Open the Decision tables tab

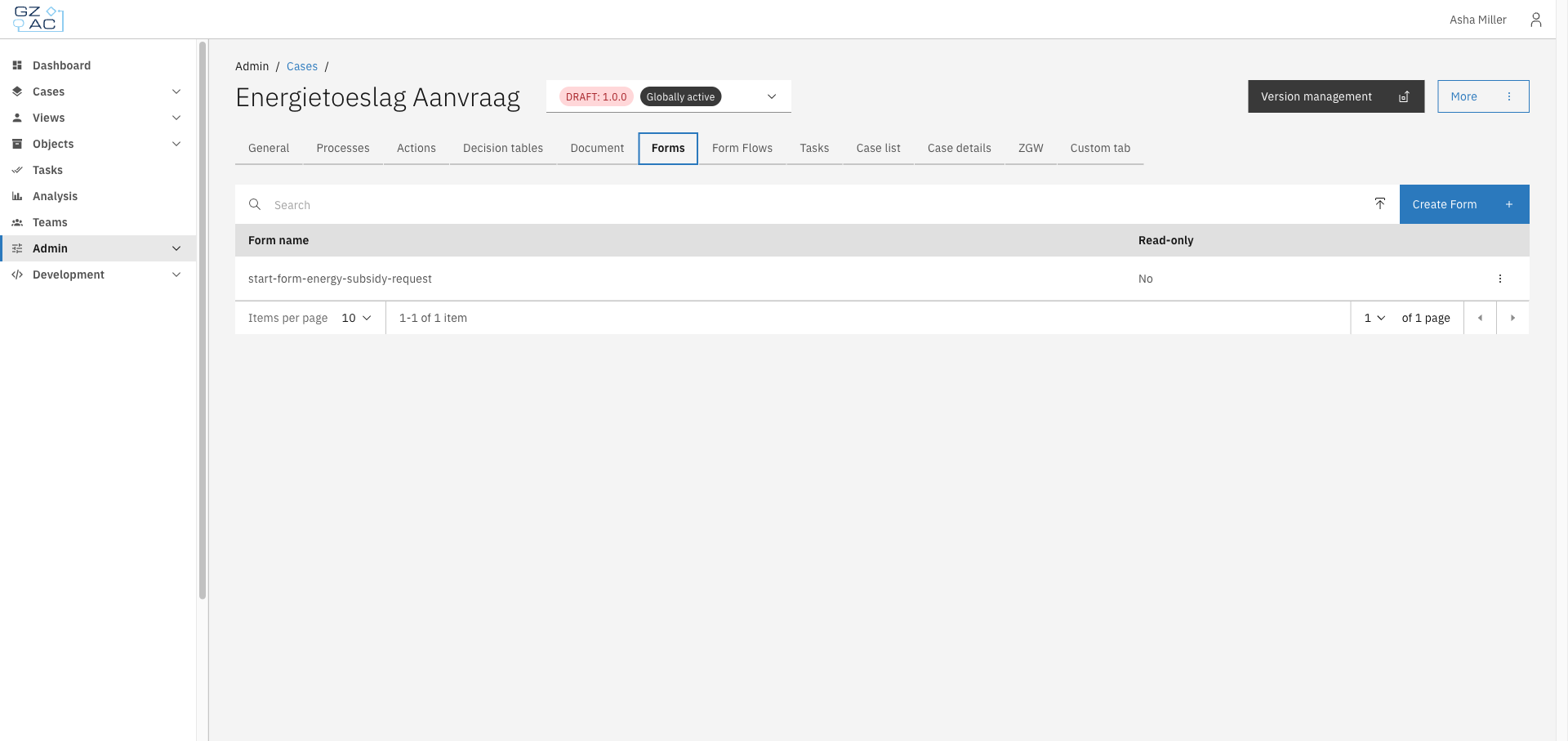tap(503, 148)
